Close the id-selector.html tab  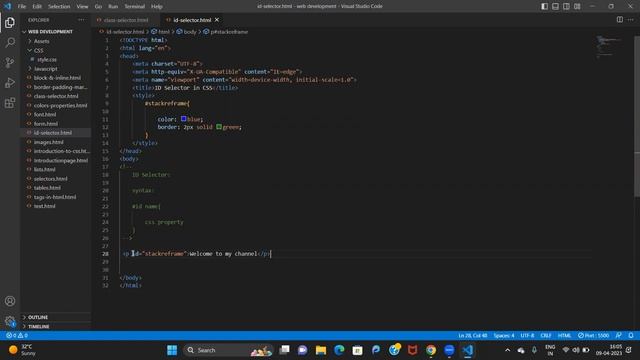pos(217,20)
